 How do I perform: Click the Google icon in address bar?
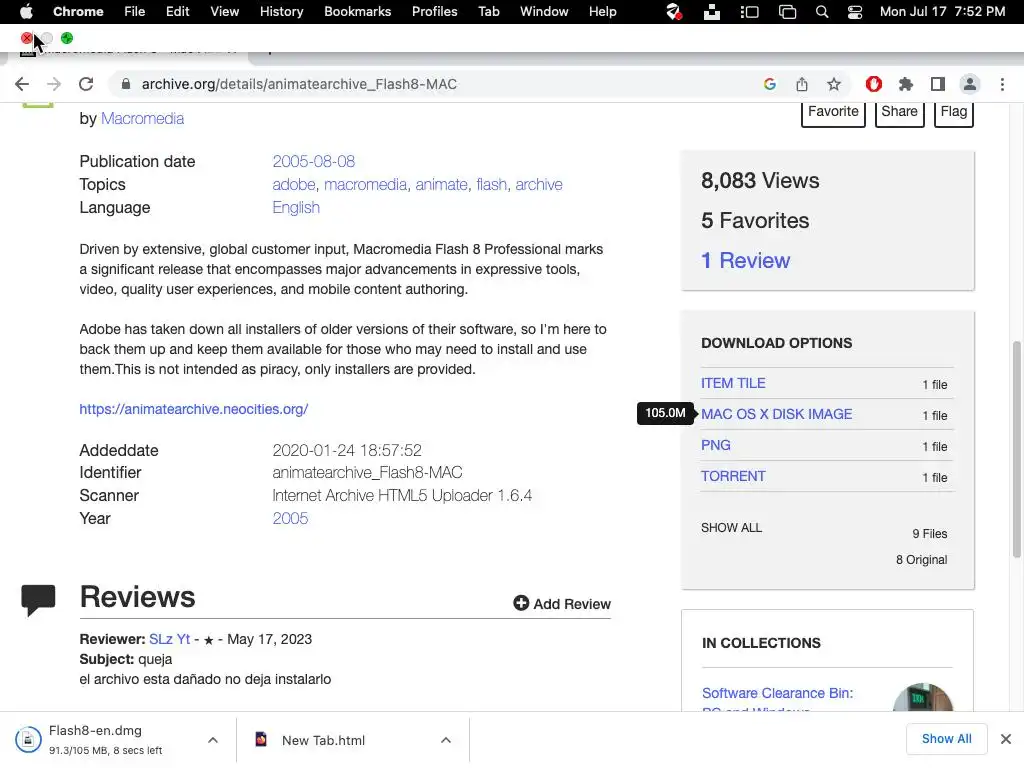coord(770,84)
